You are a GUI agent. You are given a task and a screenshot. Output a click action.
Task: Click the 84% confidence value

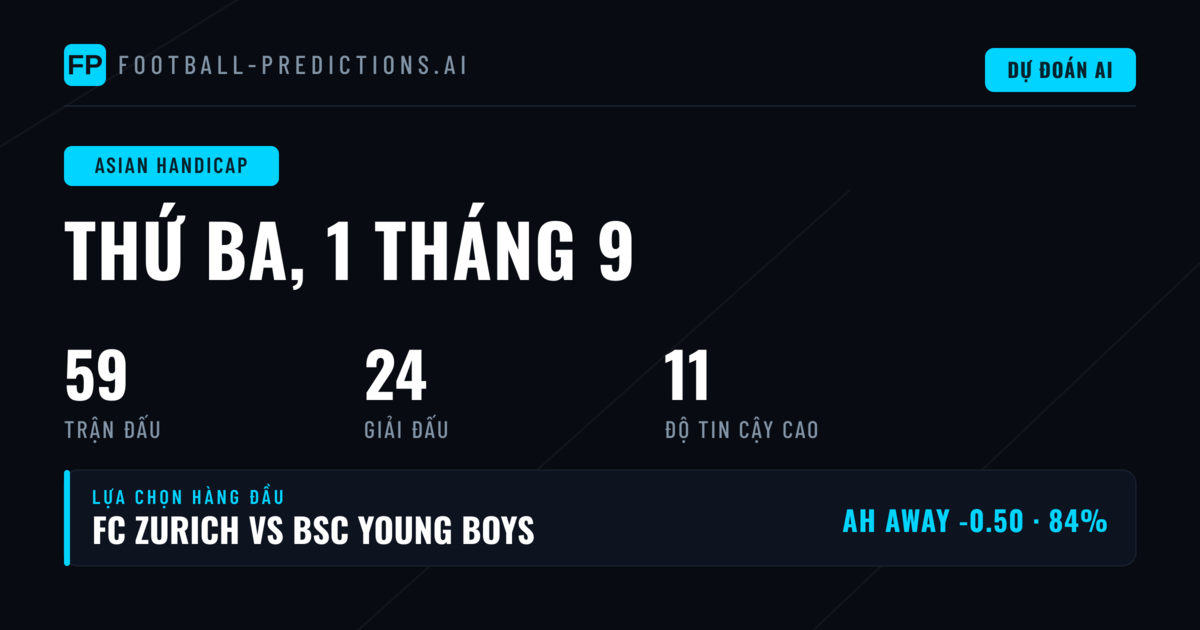click(x=1078, y=521)
